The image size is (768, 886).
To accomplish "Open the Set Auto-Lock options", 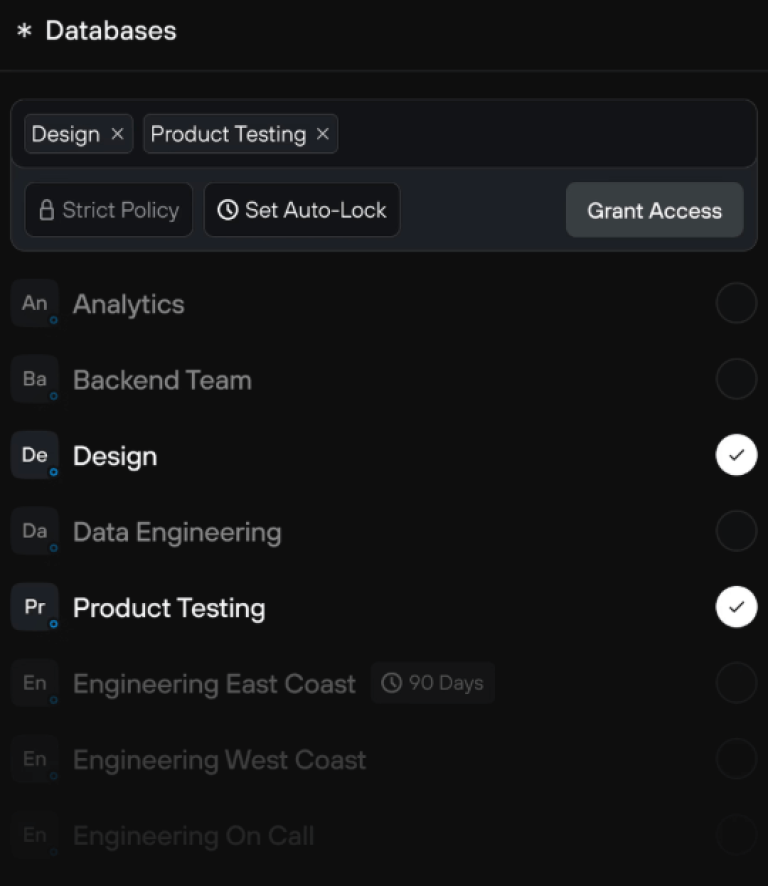I will [x=302, y=211].
